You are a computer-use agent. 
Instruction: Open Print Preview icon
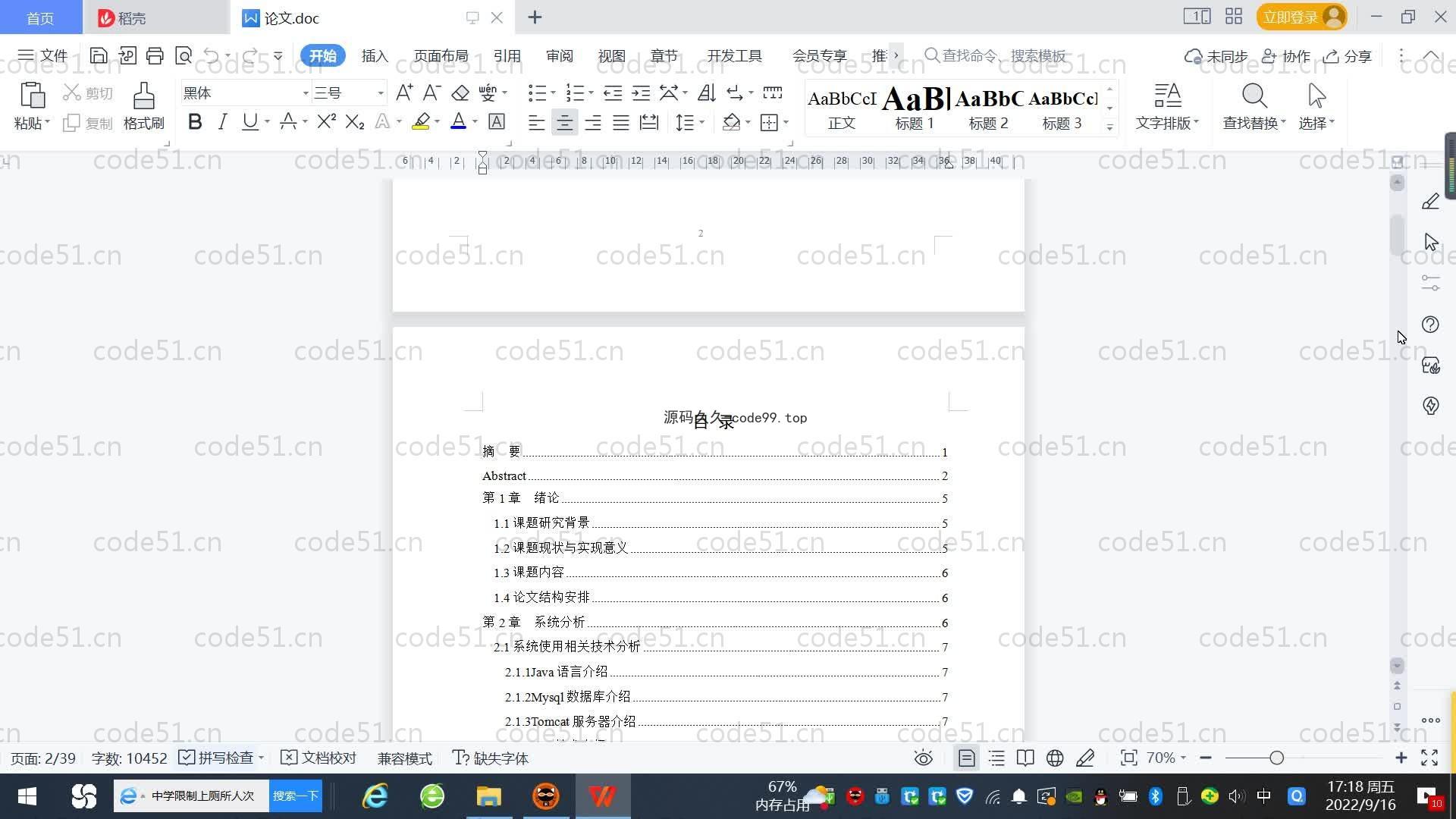[183, 55]
